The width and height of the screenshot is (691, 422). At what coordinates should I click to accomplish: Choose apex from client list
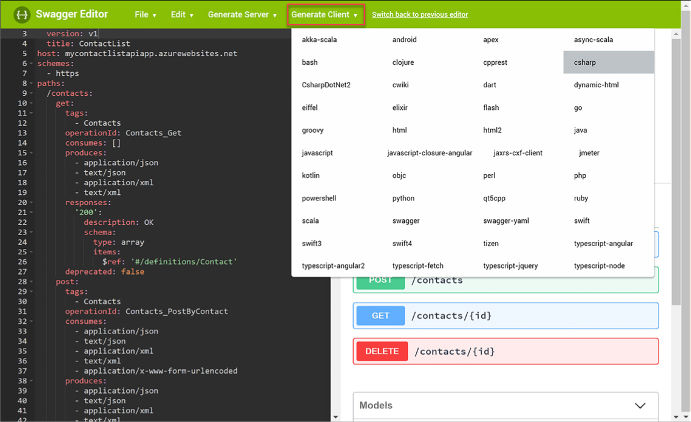click(x=490, y=40)
